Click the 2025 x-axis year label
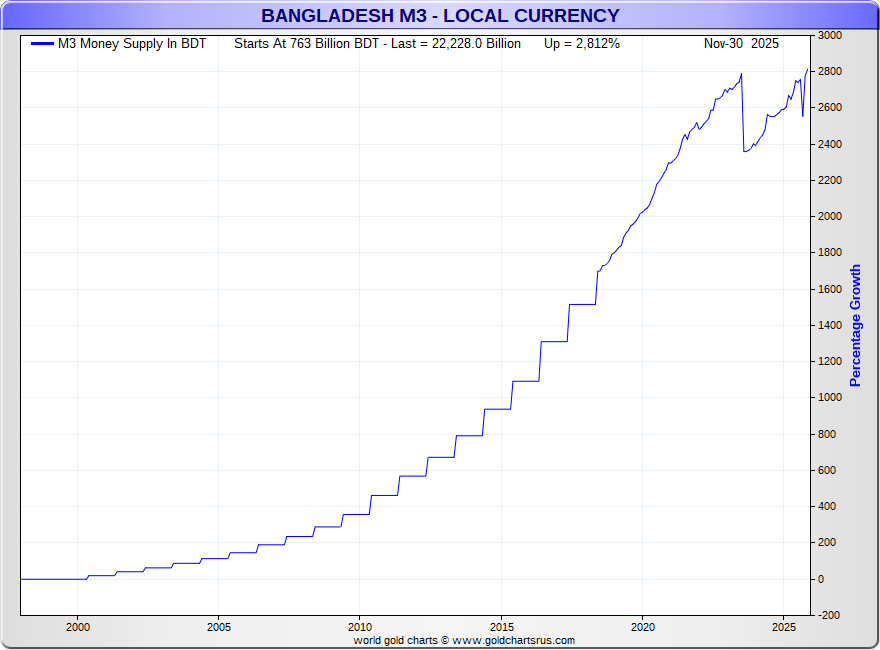The image size is (880, 650). point(783,627)
